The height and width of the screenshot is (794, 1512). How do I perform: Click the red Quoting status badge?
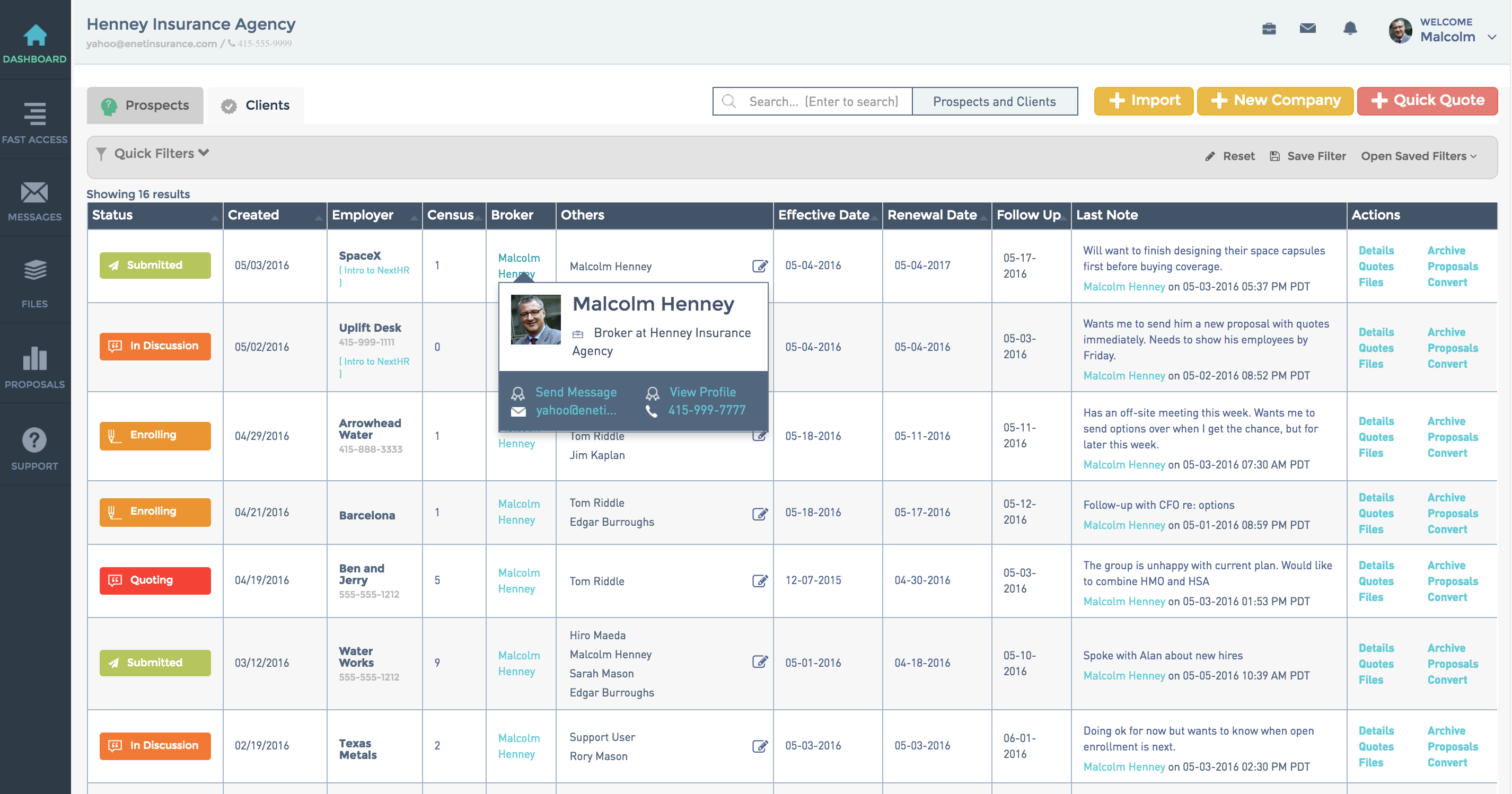pyautogui.click(x=155, y=580)
